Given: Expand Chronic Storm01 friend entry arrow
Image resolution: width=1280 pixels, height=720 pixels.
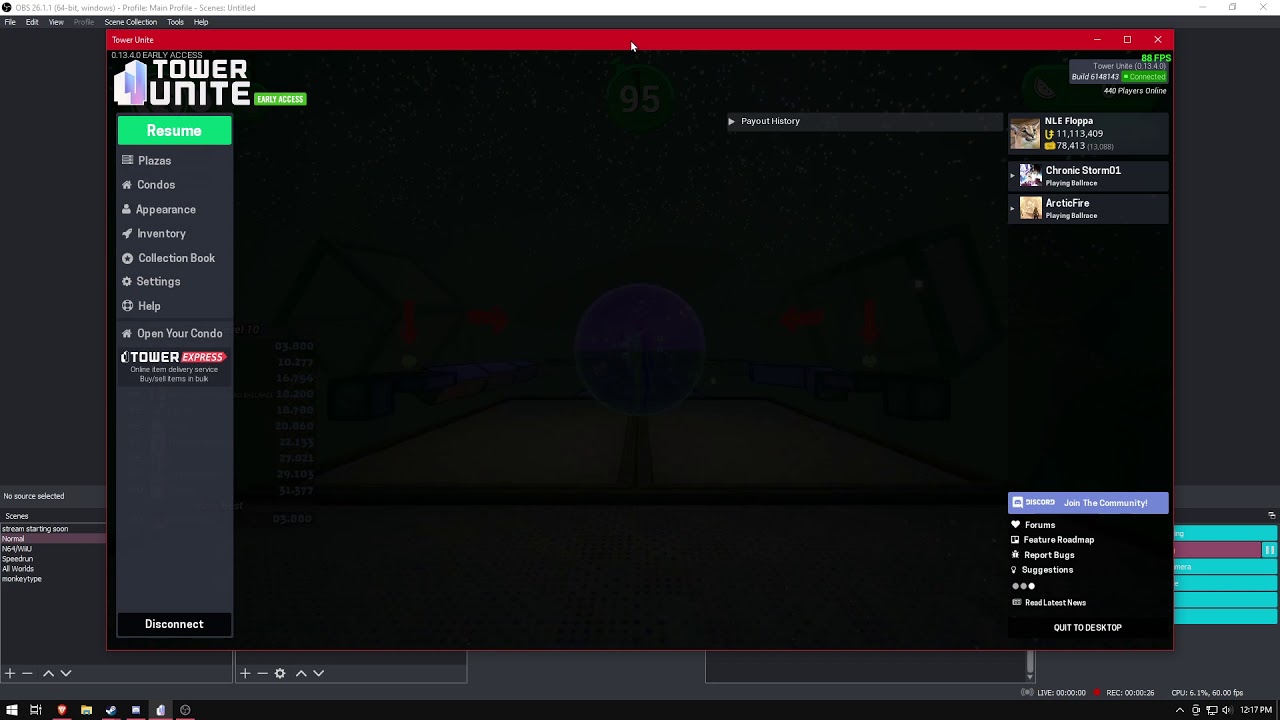Looking at the screenshot, I should (1012, 176).
